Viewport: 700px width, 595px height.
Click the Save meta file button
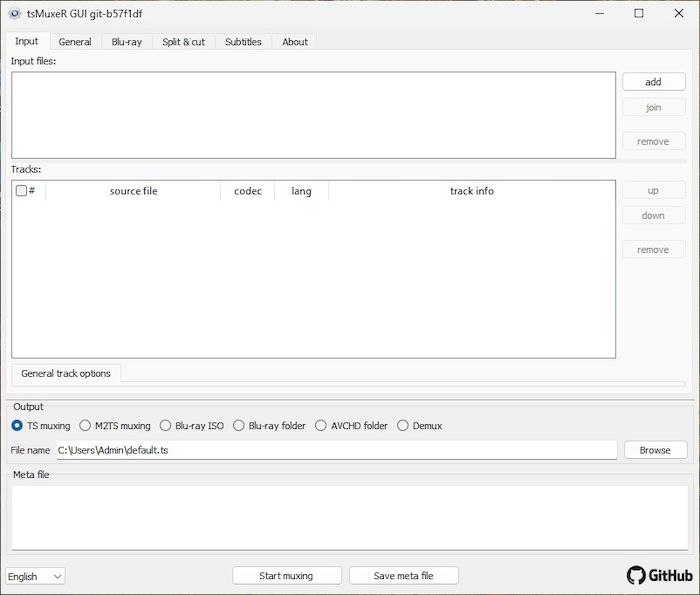pos(403,576)
